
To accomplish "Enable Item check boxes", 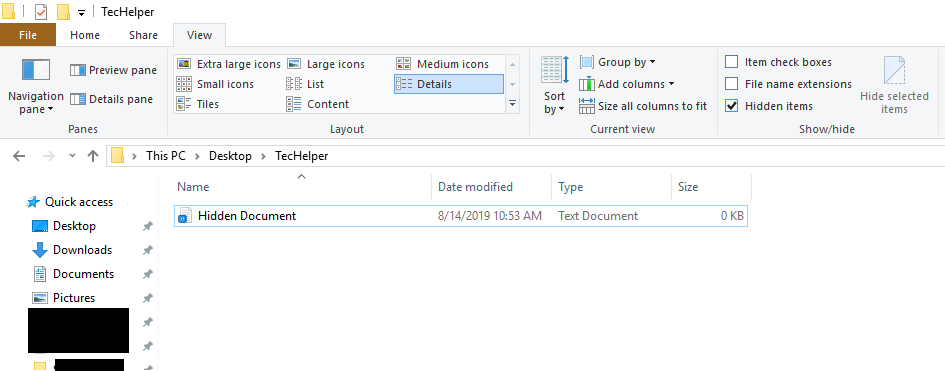I will click(x=731, y=62).
